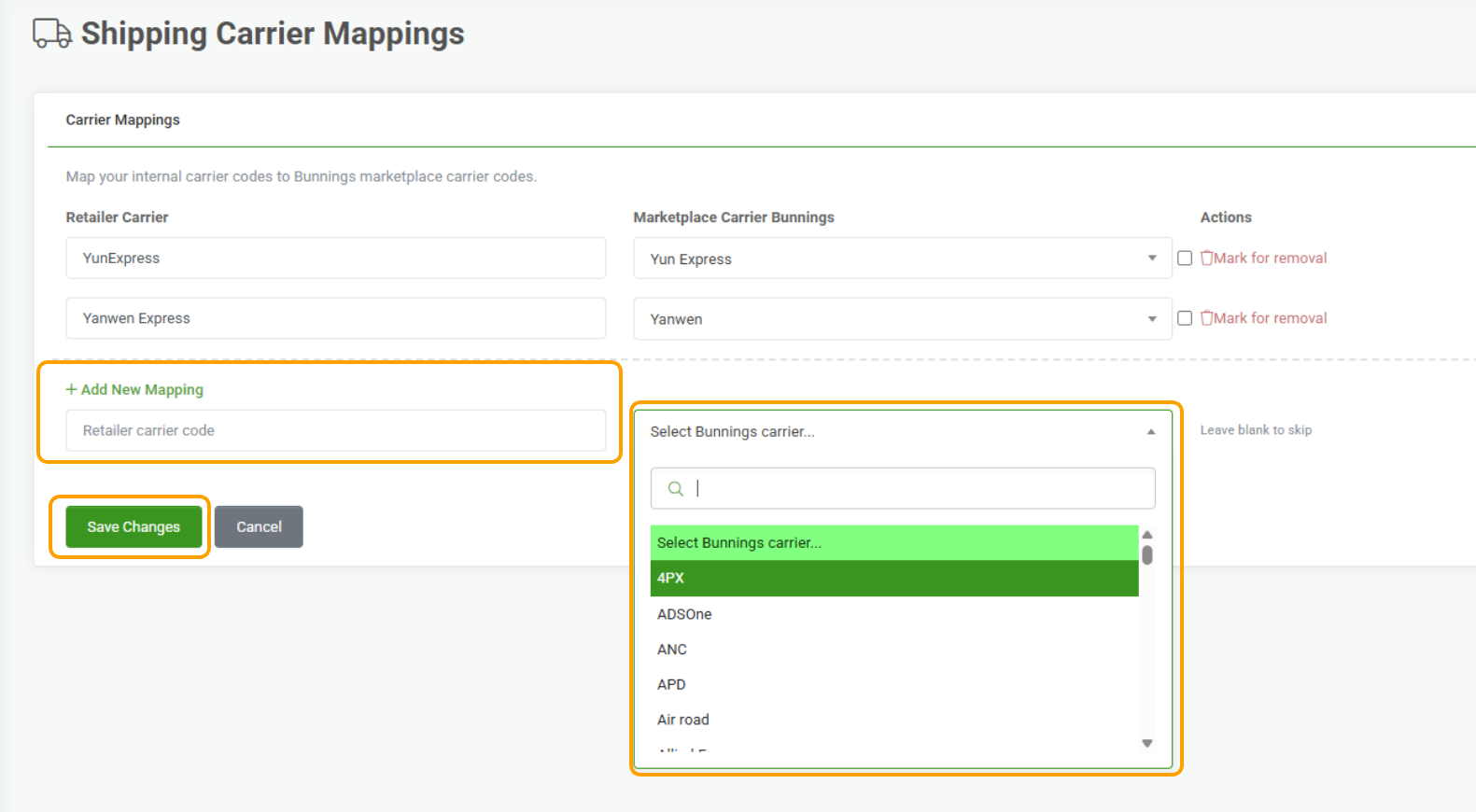Click Add New Mapping link
Viewport: 1476px width, 812px height.
(134, 389)
